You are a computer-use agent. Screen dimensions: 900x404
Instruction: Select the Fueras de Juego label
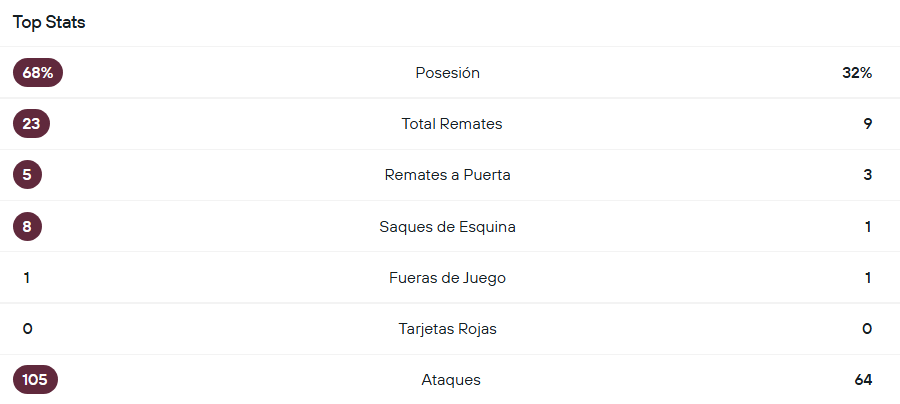click(448, 278)
